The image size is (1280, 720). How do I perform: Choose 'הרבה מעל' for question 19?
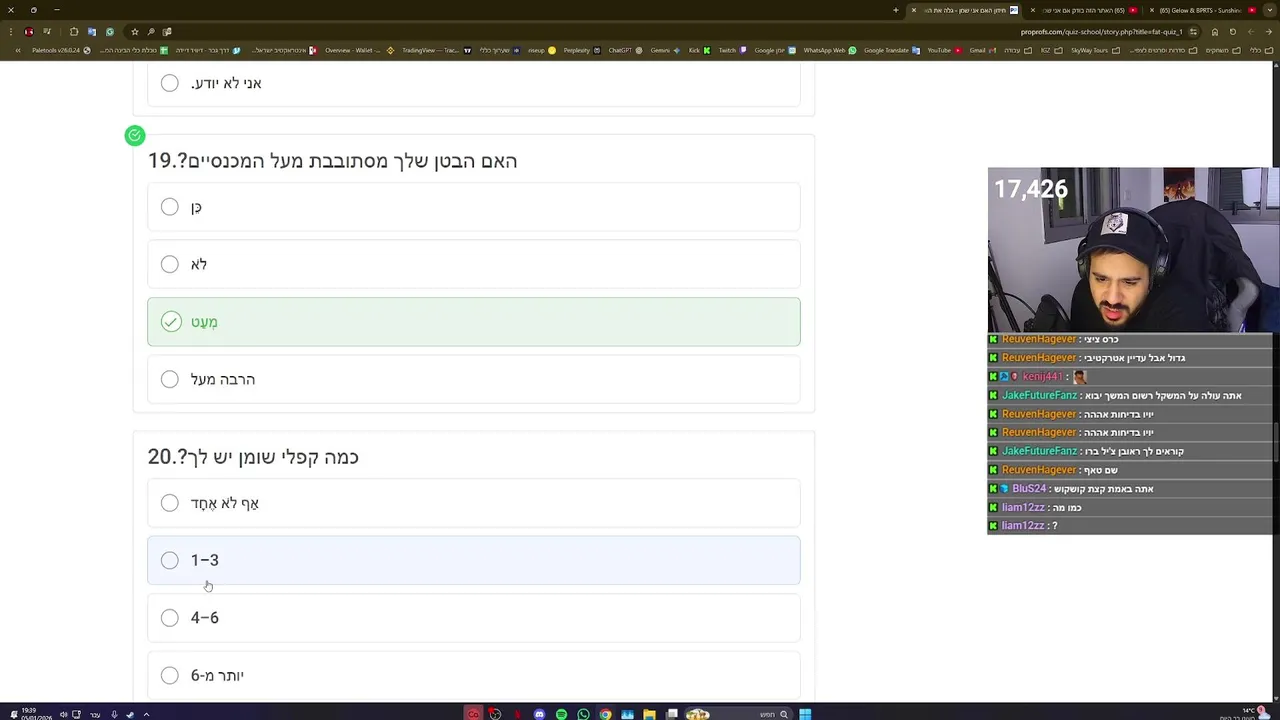[473, 379]
